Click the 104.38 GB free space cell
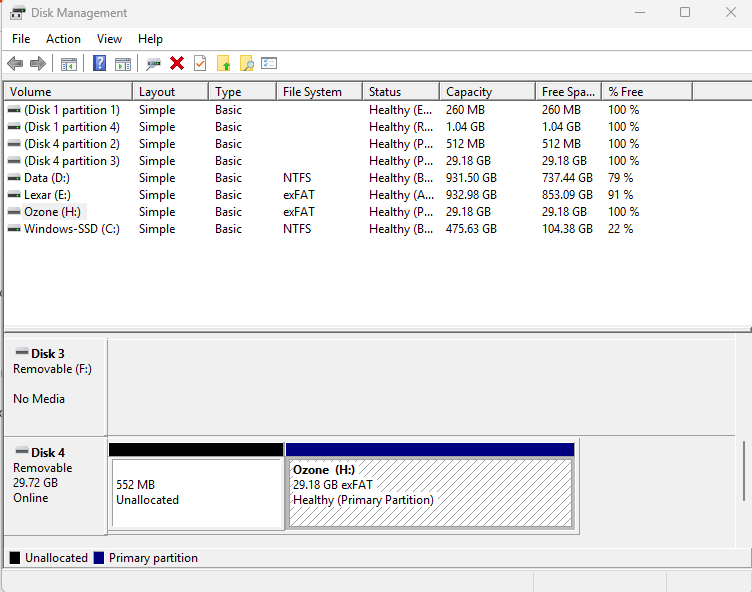The image size is (752, 592). pyautogui.click(x=567, y=229)
